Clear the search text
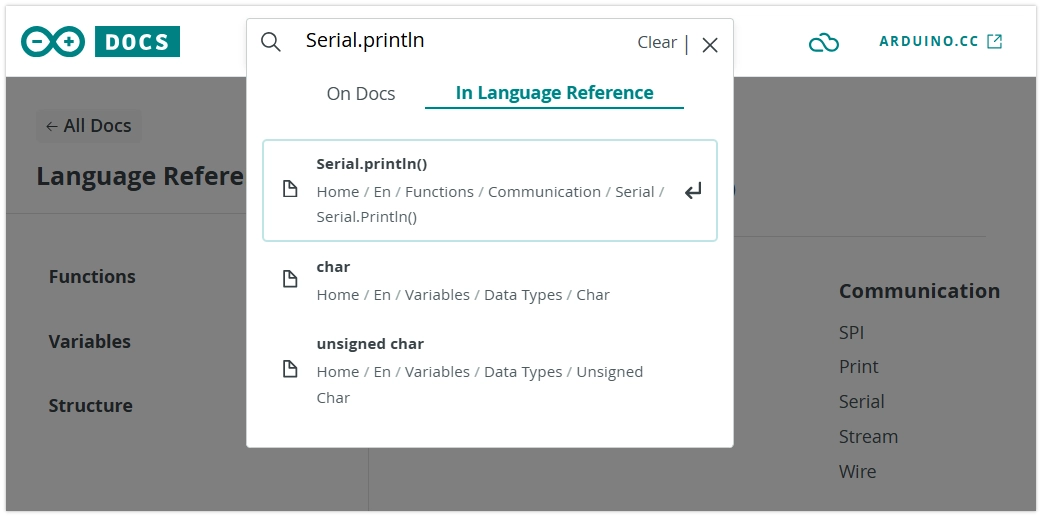This screenshot has width=1042, height=517. pos(656,42)
